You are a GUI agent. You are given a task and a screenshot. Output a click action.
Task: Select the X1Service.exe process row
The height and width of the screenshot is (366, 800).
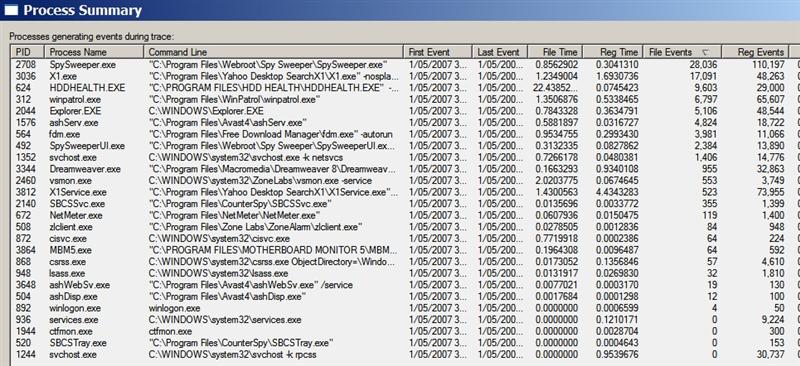[405, 192]
